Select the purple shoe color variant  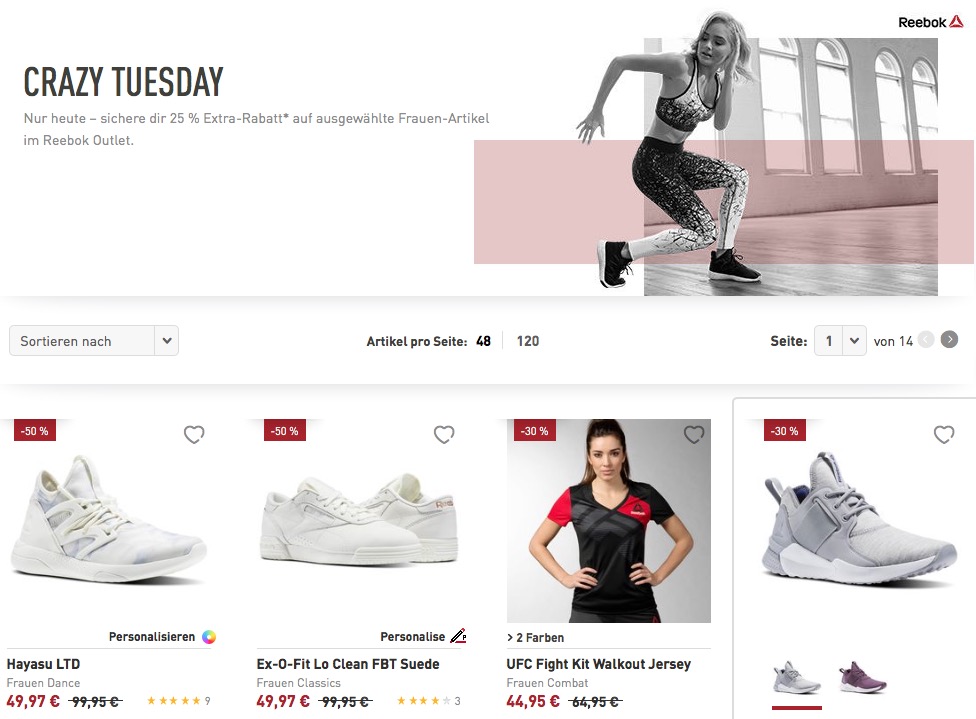click(863, 678)
